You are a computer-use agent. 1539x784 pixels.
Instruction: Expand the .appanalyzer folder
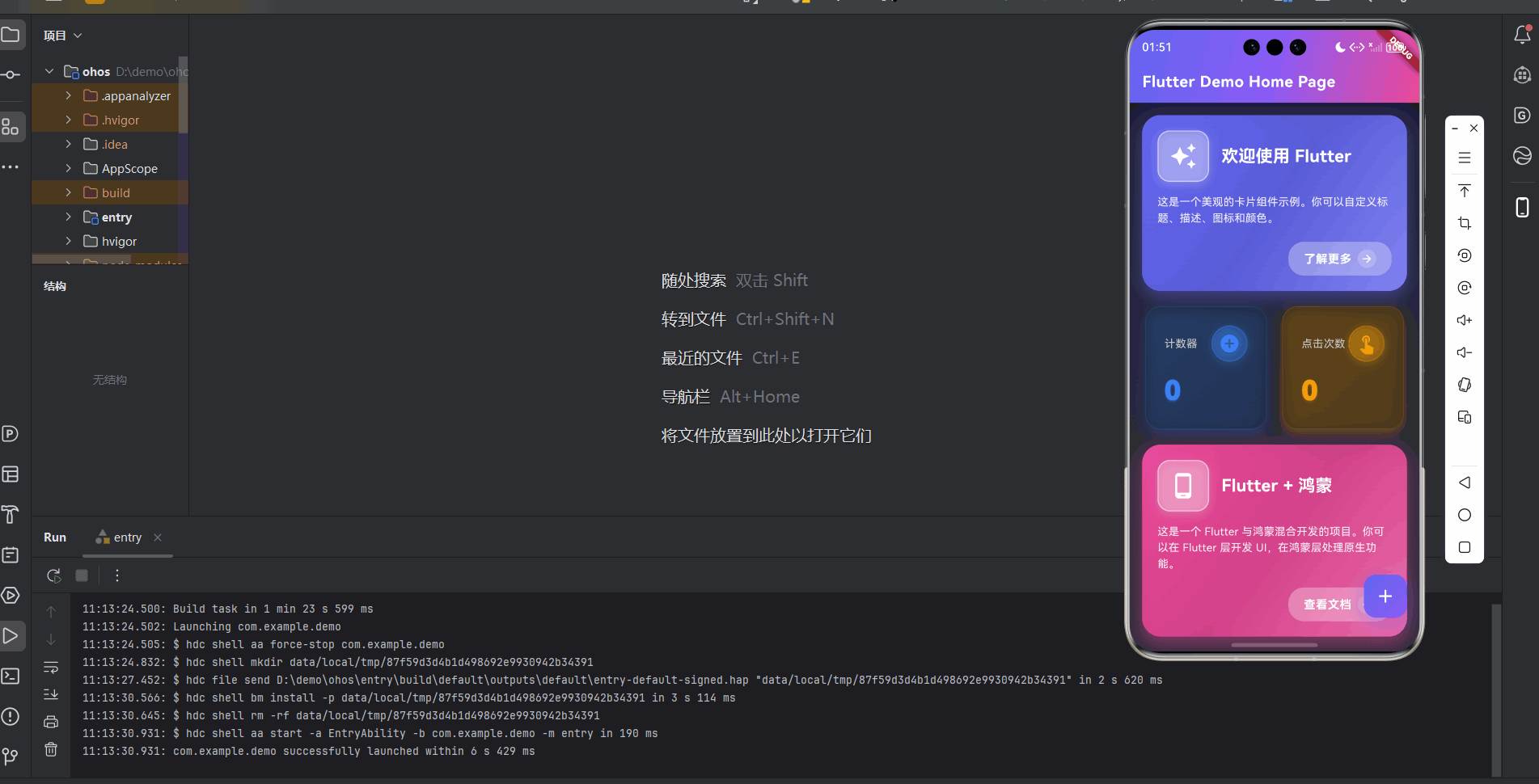pos(69,95)
